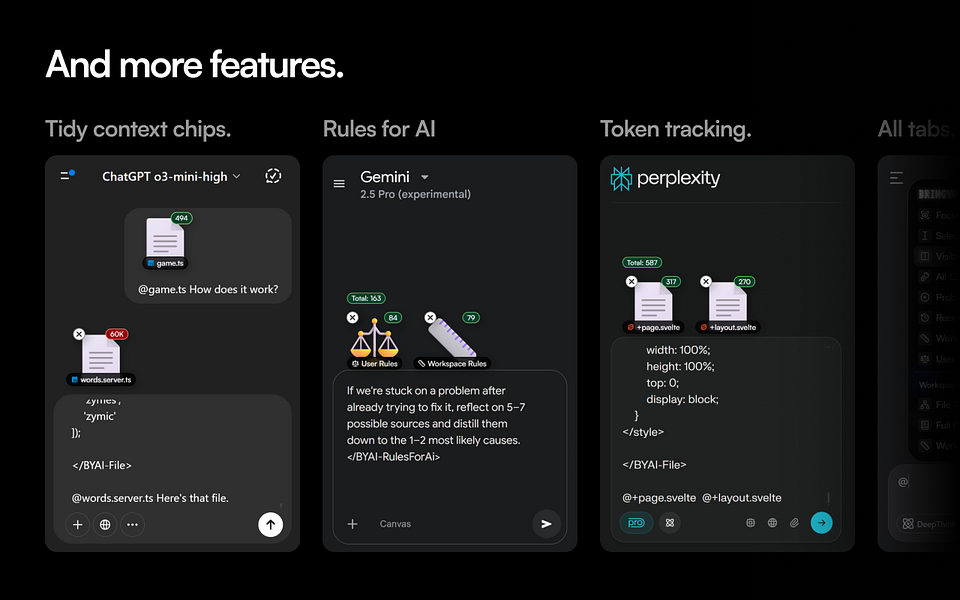Click the DeepThink button in the last card

point(928,523)
